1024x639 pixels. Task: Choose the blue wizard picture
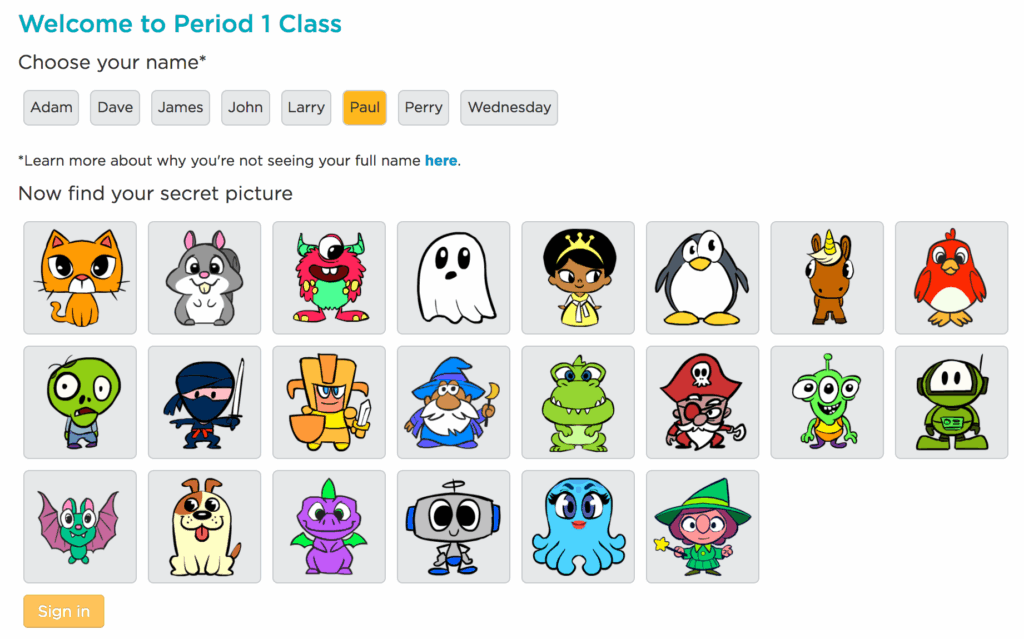(x=453, y=402)
